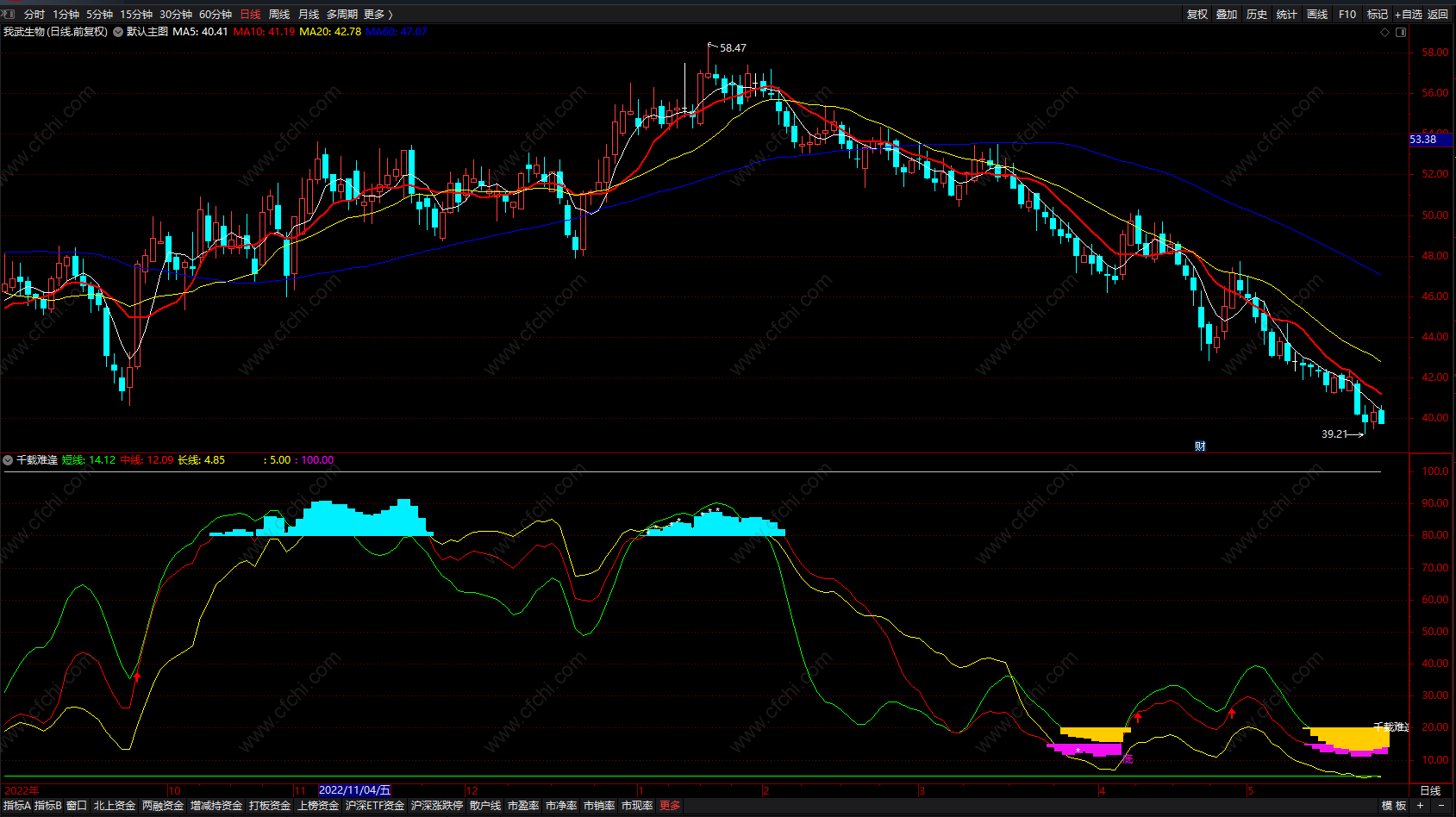1456x817 pixels.
Task: Select the 北上资金 indicator tab
Action: point(115,805)
